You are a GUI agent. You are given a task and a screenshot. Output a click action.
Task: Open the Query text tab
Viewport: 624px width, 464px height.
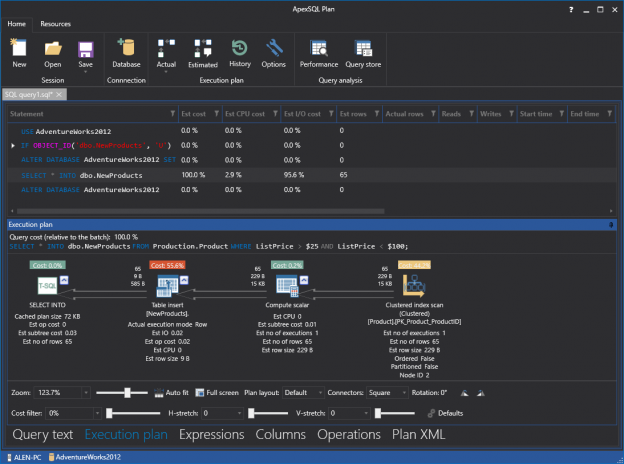point(43,435)
